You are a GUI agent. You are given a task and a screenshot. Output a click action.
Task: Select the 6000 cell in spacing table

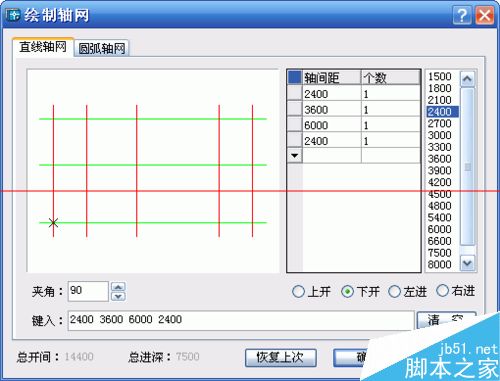tap(332, 125)
